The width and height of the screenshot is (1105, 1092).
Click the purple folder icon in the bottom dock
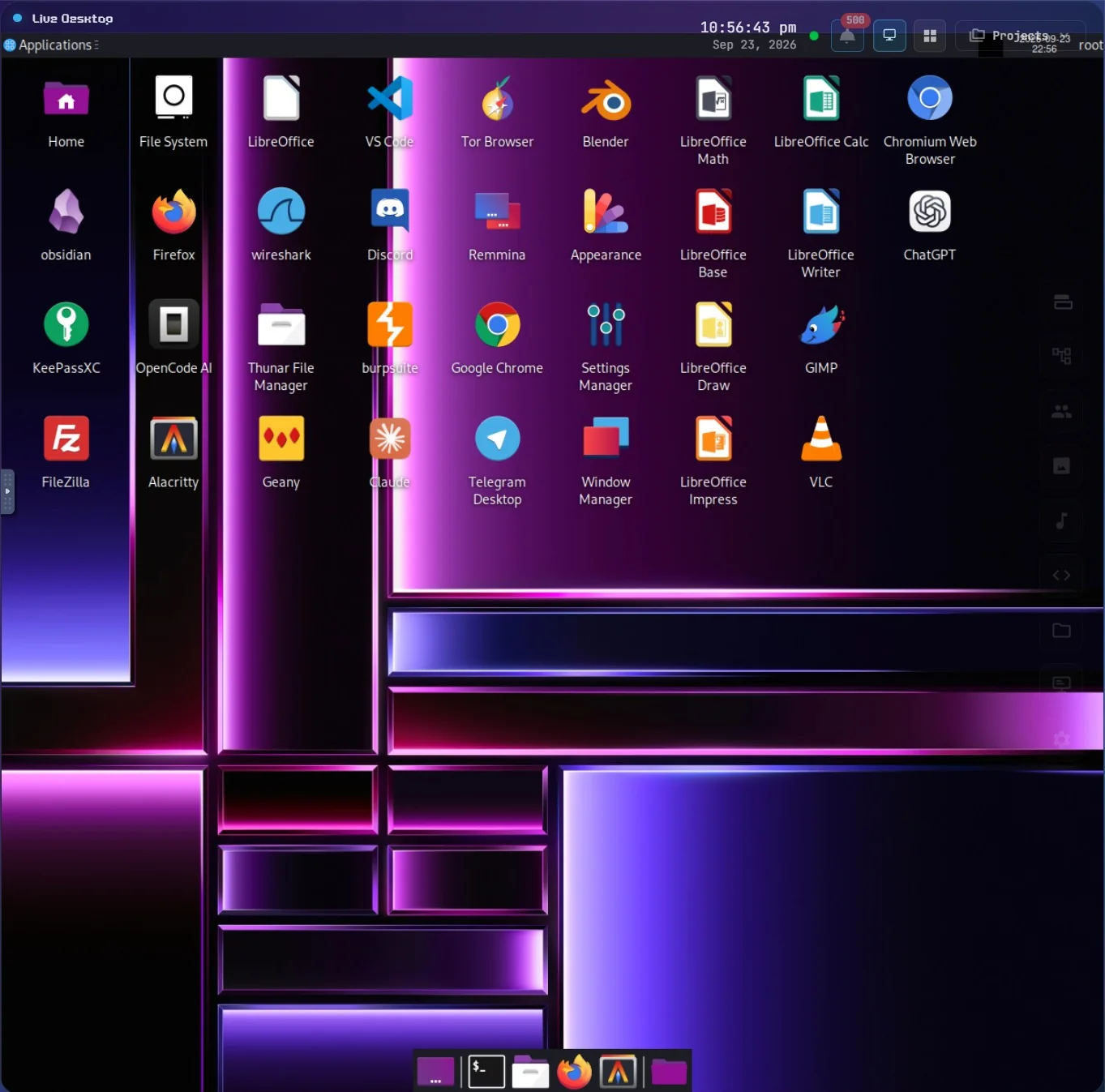point(669,1072)
